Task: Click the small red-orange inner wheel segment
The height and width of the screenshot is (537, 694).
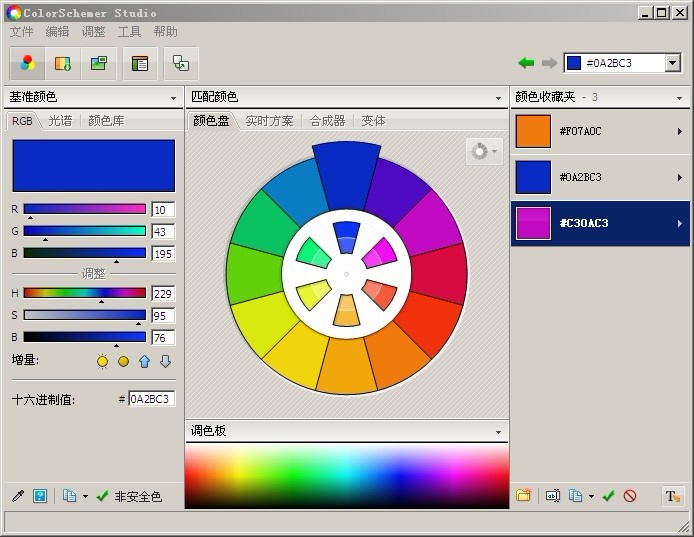Action: click(x=379, y=294)
